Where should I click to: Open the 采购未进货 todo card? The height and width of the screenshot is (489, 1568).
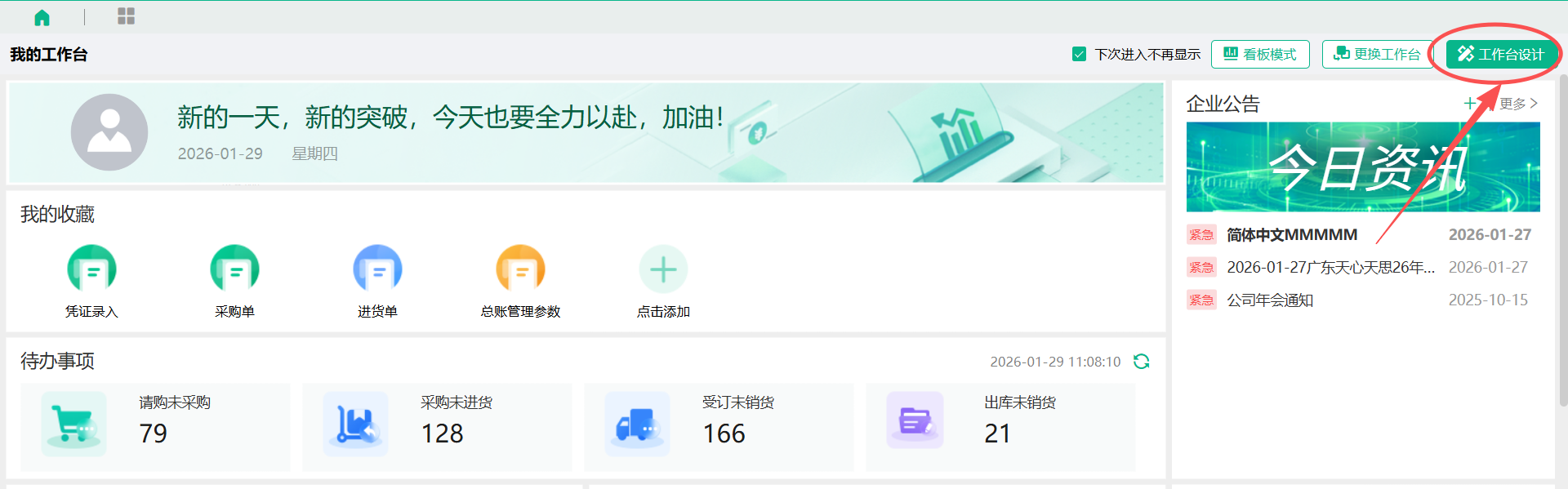coord(437,427)
